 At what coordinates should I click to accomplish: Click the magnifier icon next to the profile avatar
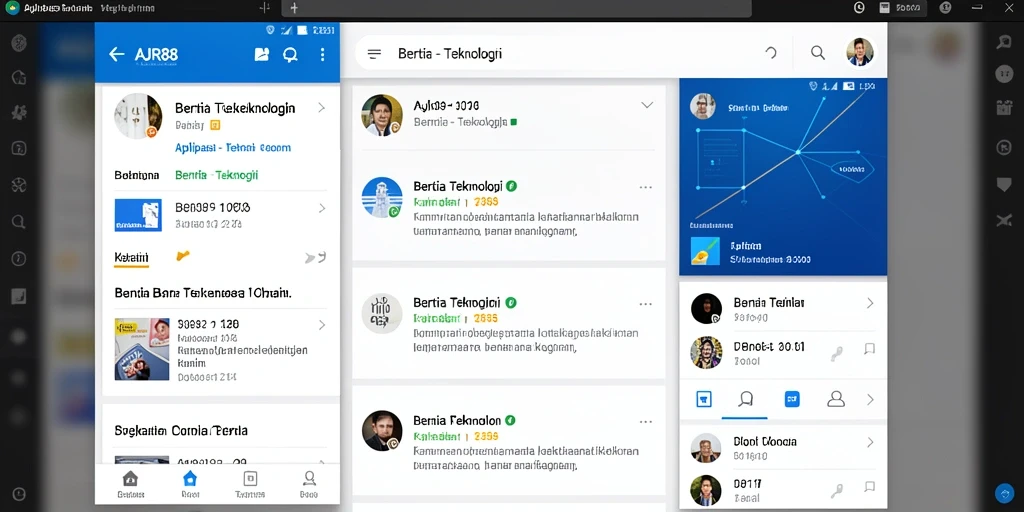(818, 53)
